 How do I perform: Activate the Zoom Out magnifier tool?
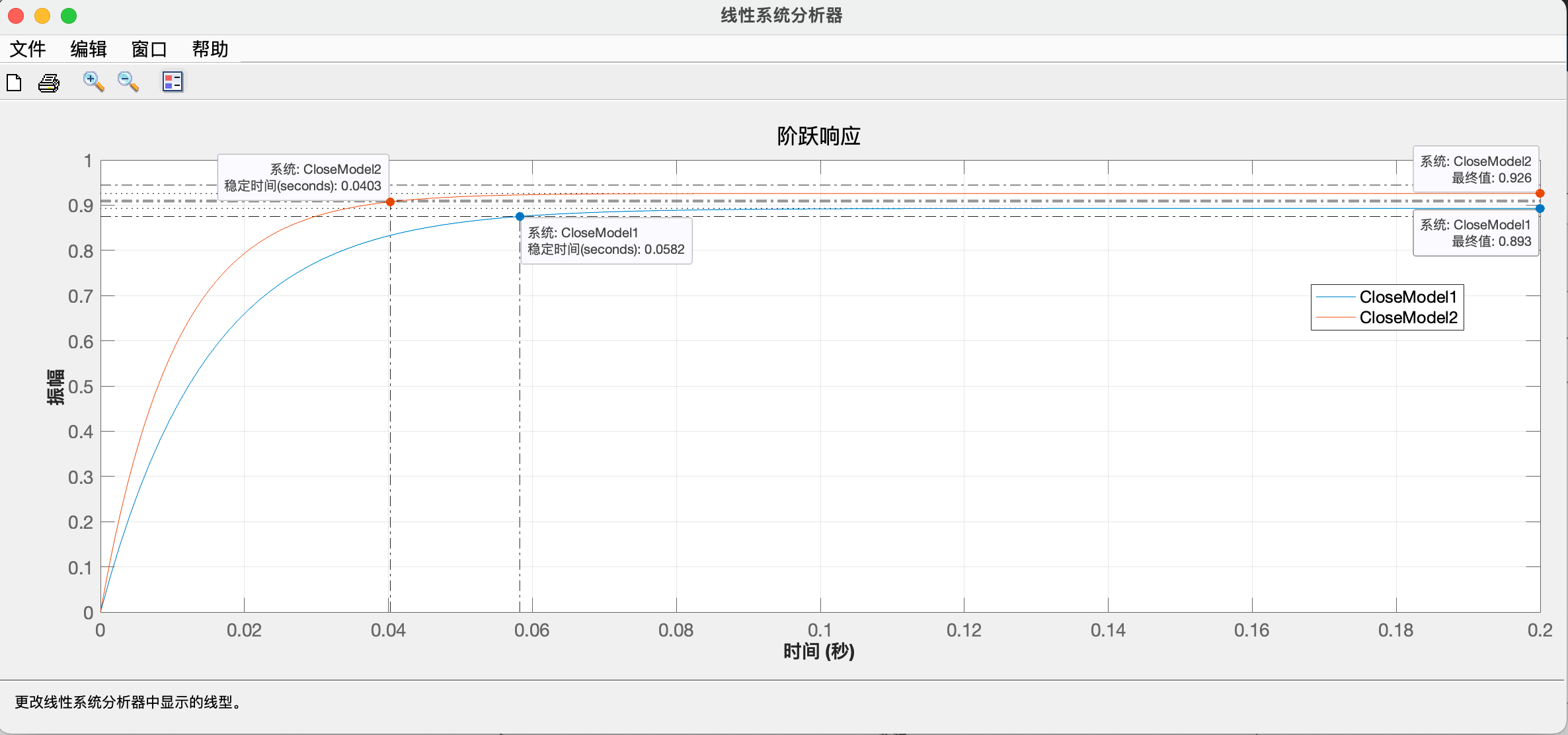pos(128,82)
